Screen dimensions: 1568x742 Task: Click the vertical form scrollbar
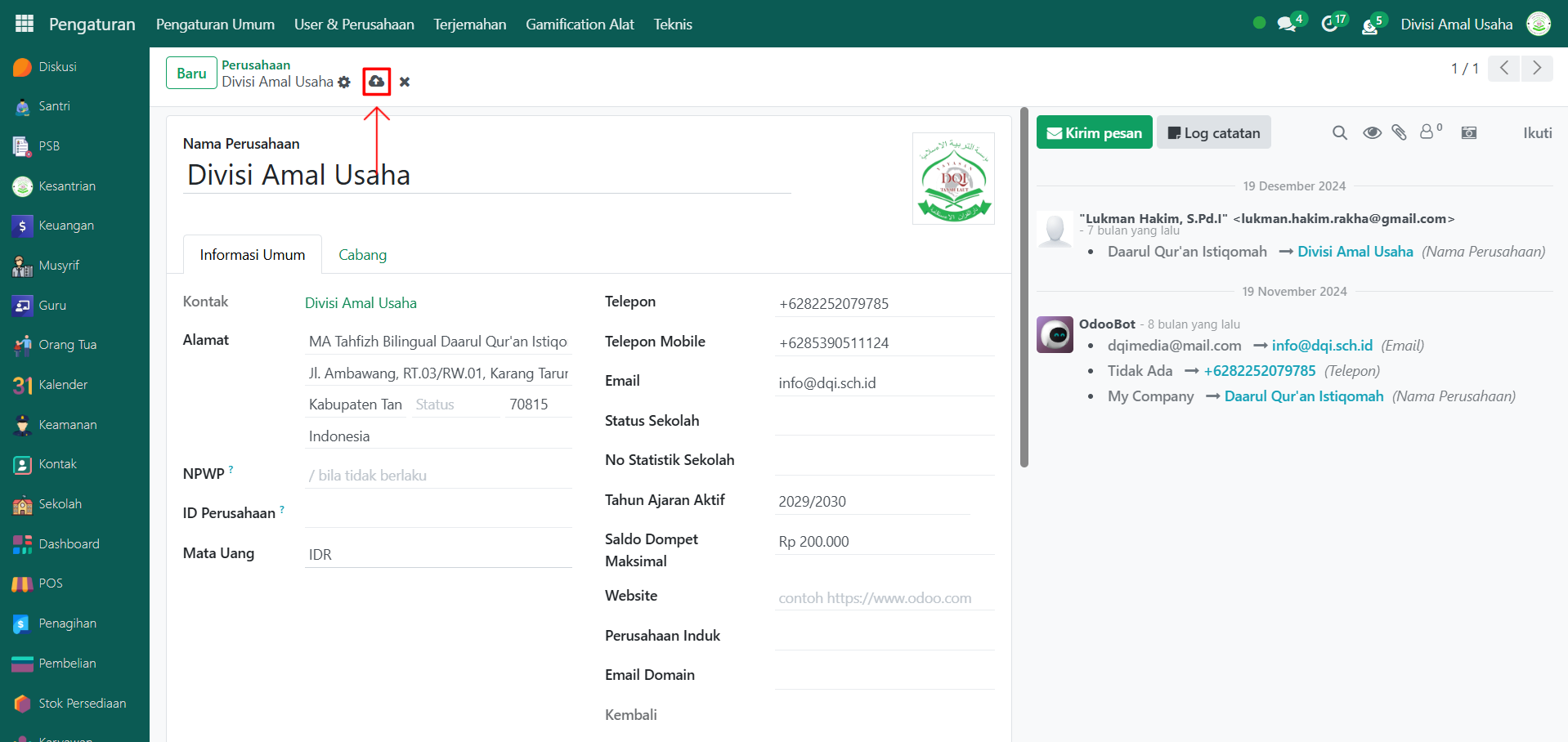[x=1024, y=286]
